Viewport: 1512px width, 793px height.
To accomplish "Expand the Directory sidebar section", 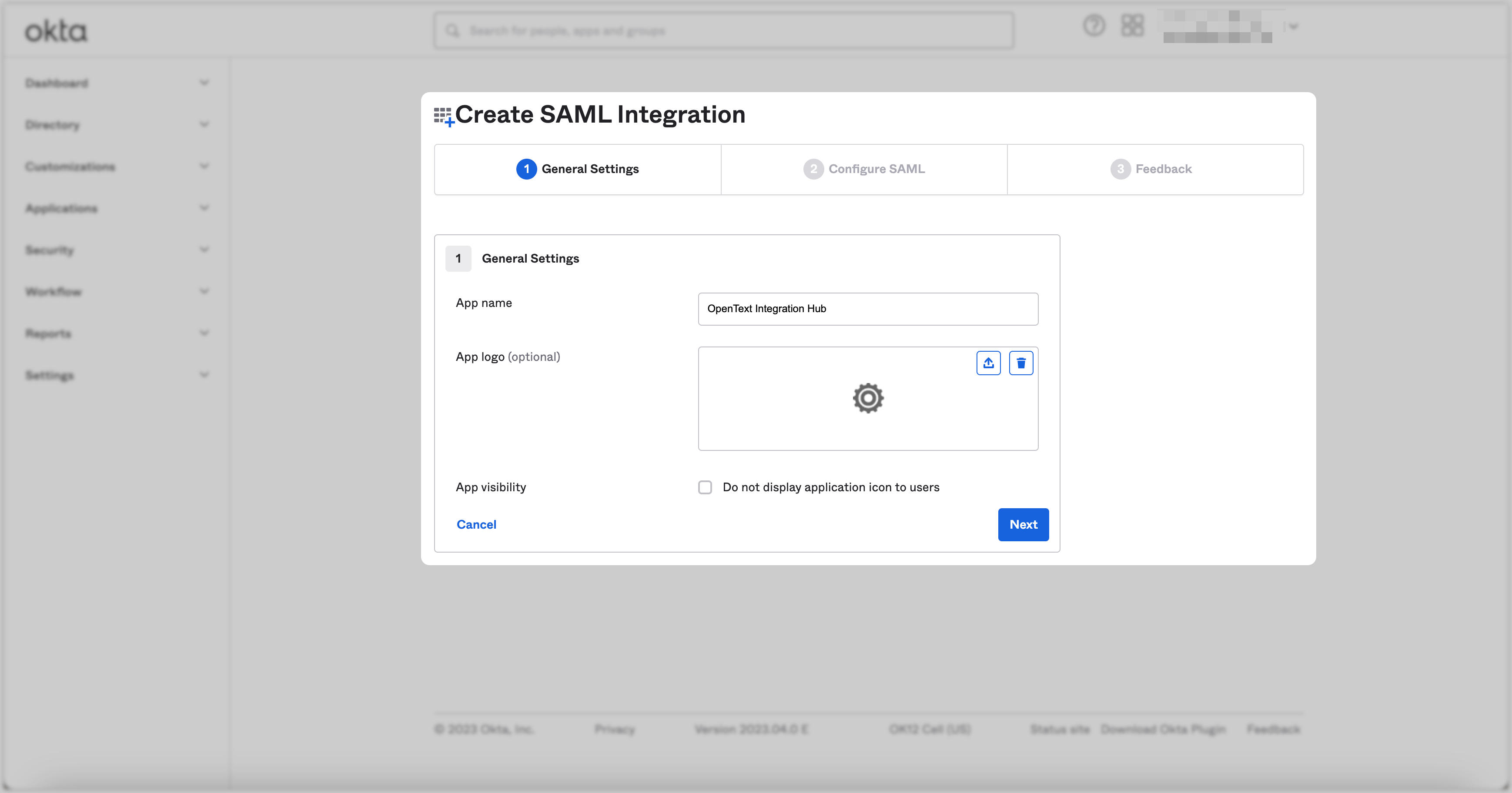I will pyautogui.click(x=204, y=124).
